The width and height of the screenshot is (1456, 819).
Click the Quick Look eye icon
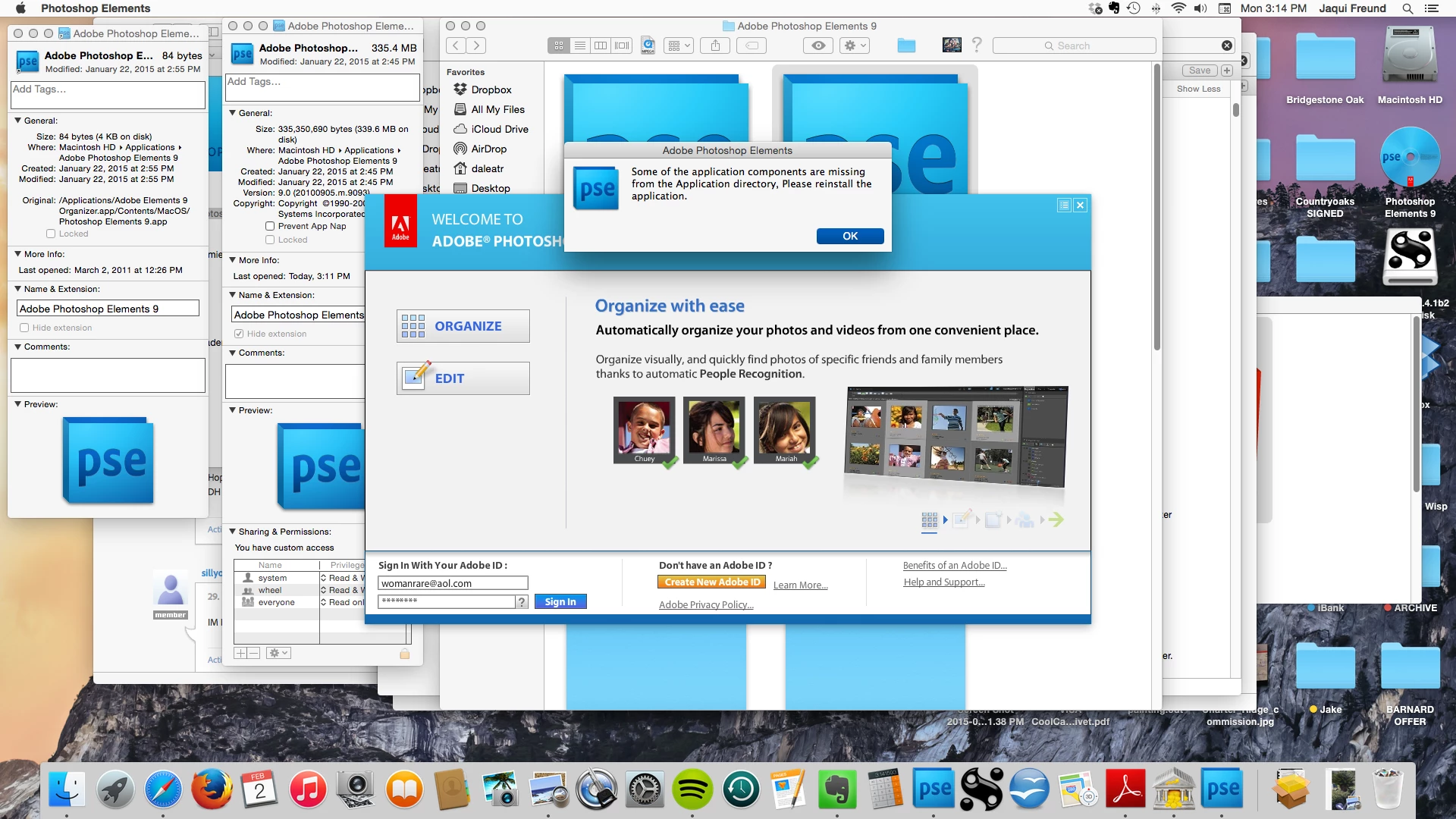[x=818, y=45]
